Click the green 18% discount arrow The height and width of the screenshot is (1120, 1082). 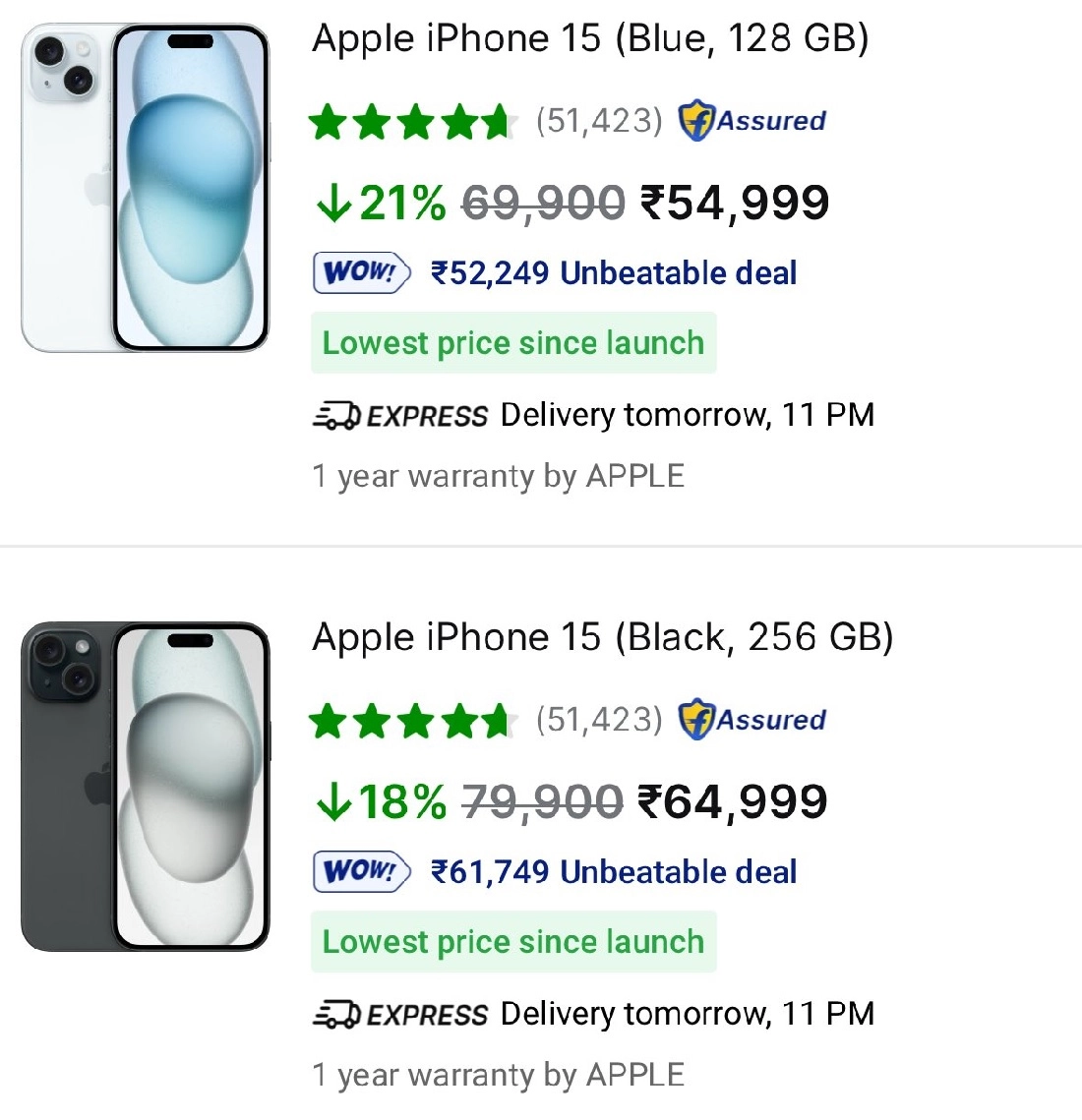coord(334,802)
